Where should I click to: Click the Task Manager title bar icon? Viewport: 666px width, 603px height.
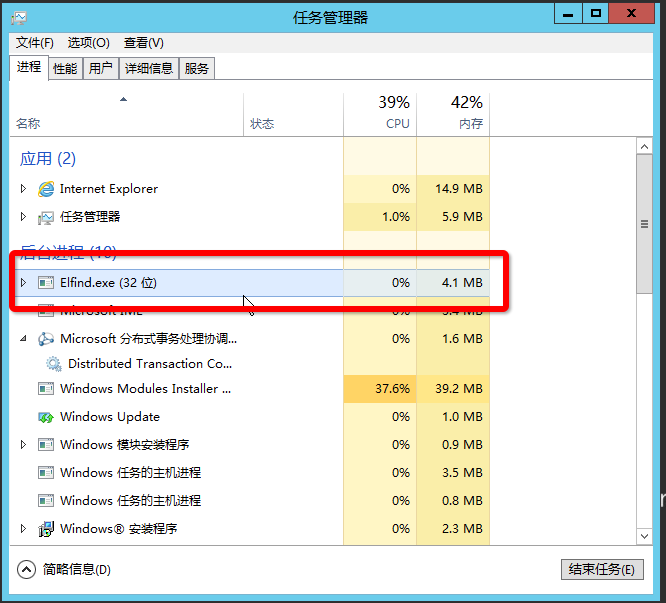19,18
